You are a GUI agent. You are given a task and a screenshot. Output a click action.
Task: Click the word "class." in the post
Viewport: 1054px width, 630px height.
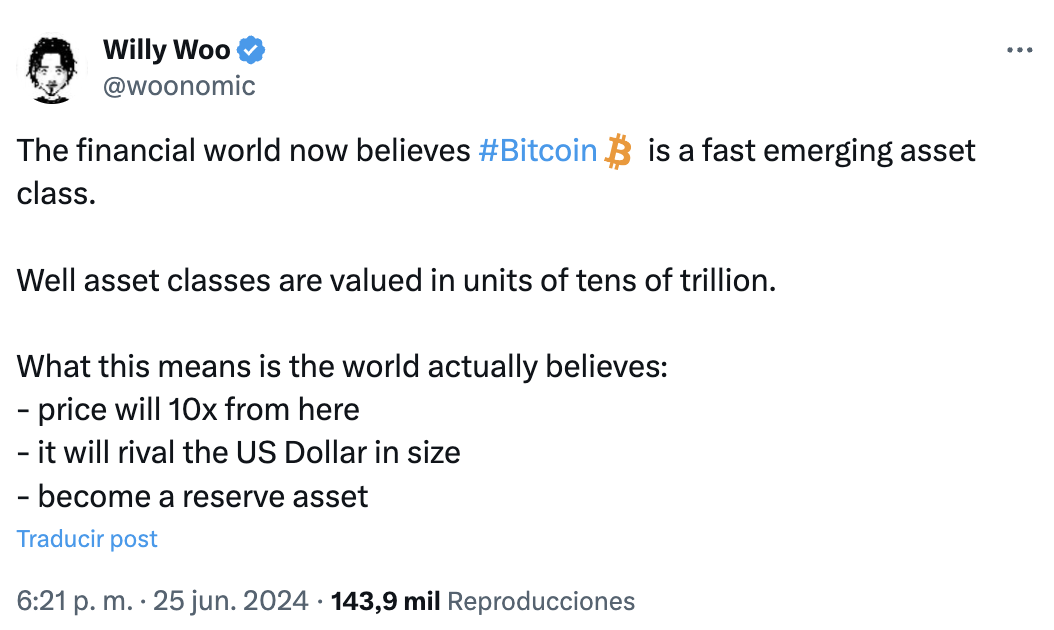point(56,193)
